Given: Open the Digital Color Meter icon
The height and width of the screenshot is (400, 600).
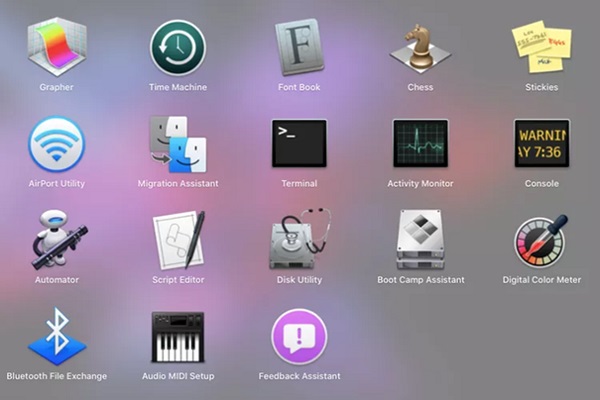Looking at the screenshot, I should click(541, 240).
